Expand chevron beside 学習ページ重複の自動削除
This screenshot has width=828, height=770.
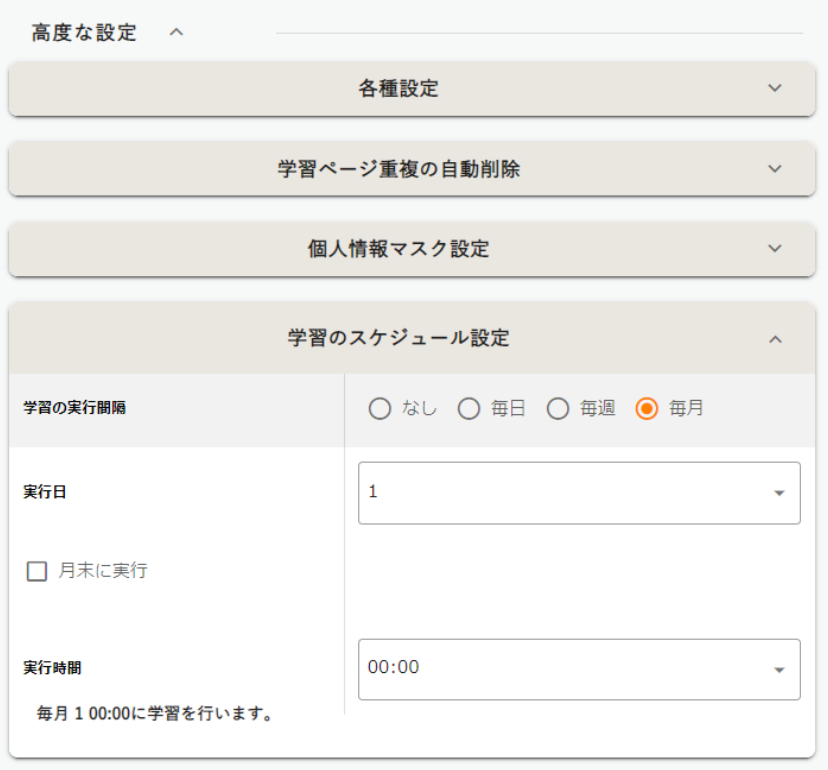(775, 169)
